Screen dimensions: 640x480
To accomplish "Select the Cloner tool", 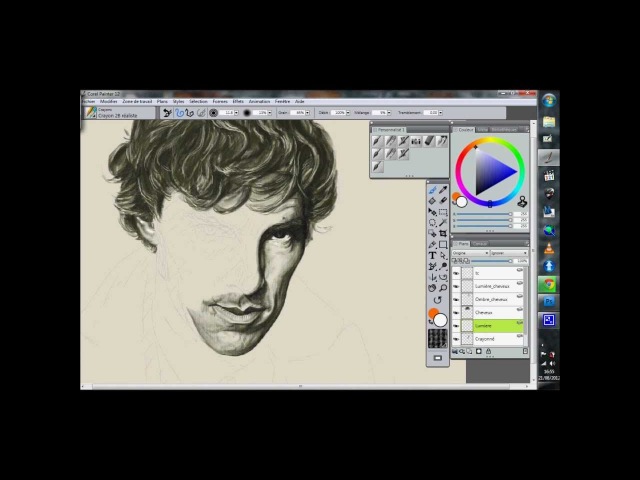I will point(432,267).
